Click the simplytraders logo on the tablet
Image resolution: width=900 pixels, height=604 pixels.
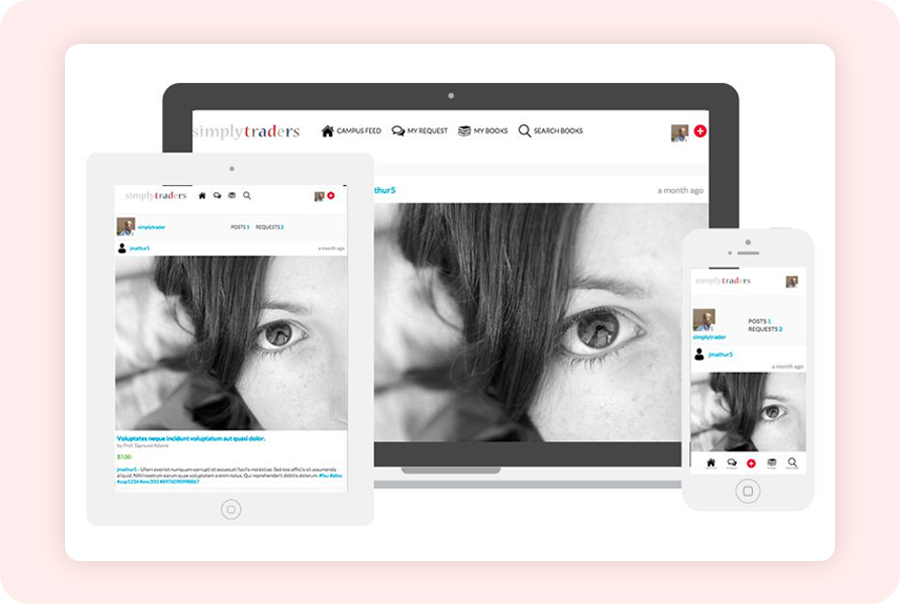pyautogui.click(x=156, y=196)
